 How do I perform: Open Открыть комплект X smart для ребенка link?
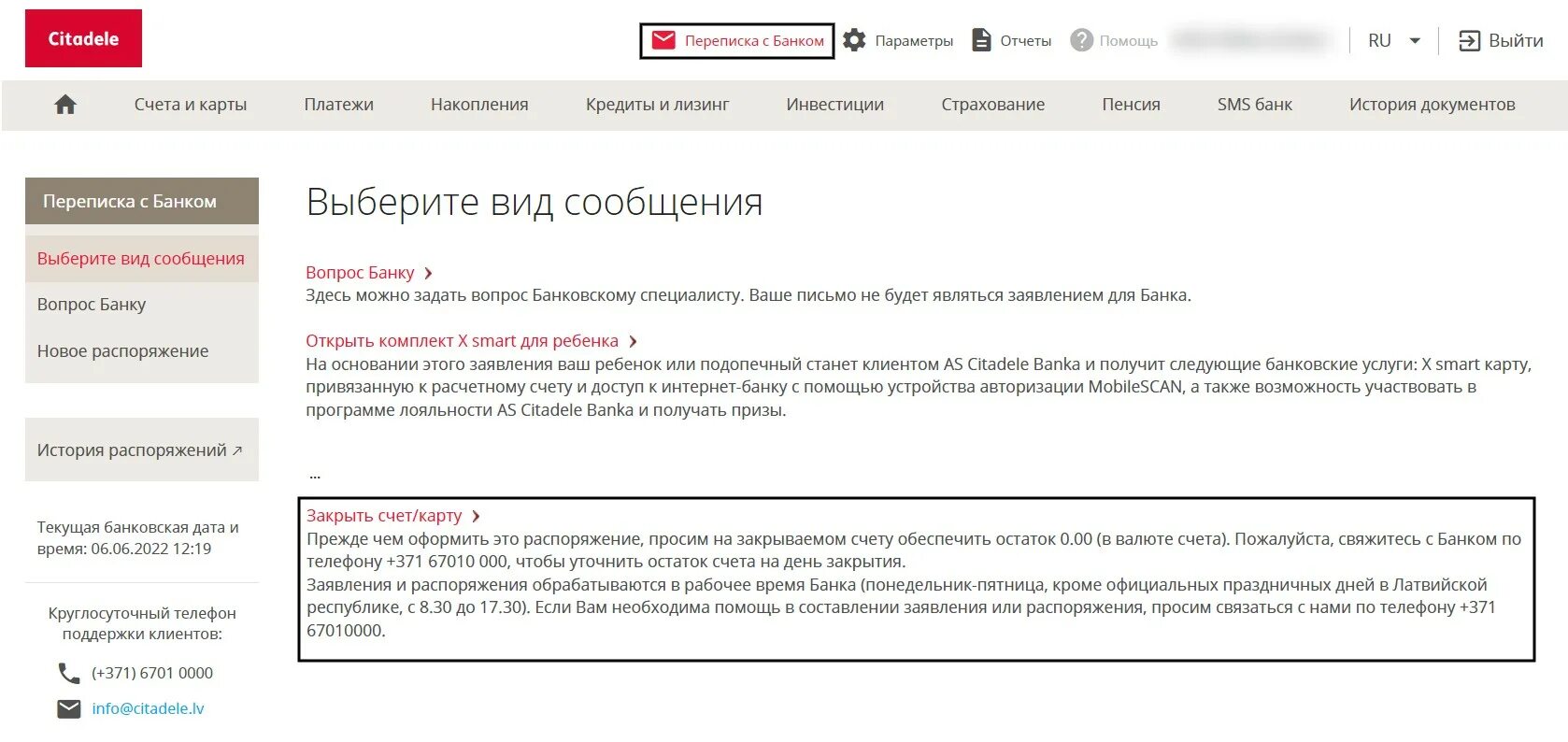[462, 341]
